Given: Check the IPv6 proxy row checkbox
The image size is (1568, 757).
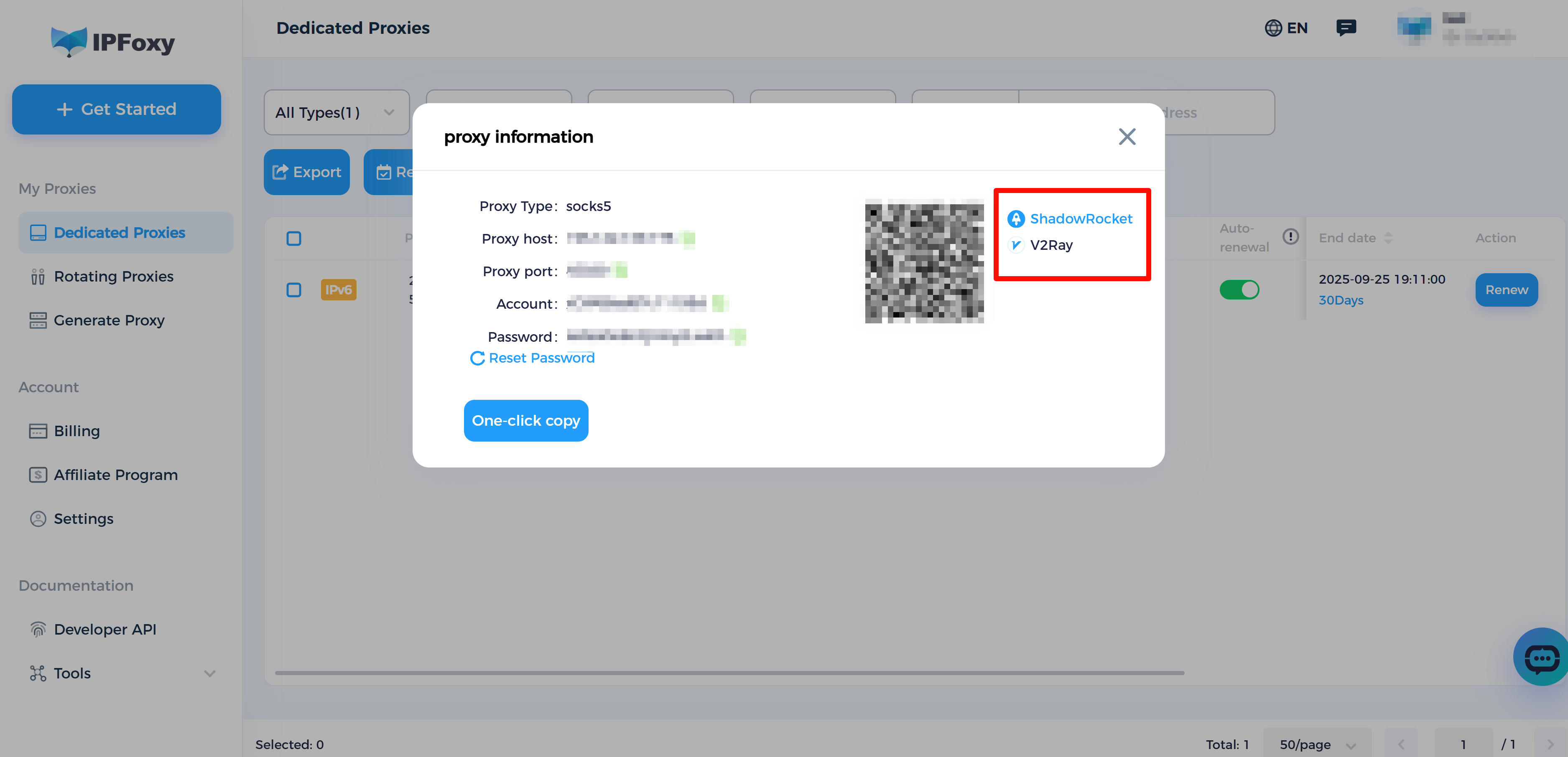Looking at the screenshot, I should [294, 290].
